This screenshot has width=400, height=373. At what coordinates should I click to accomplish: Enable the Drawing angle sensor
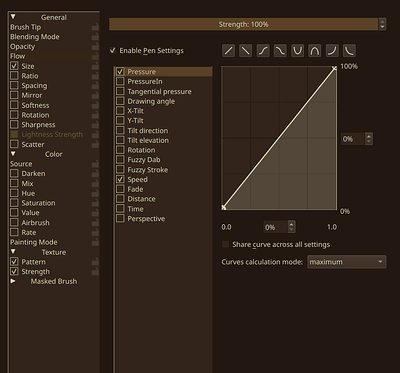(x=120, y=101)
